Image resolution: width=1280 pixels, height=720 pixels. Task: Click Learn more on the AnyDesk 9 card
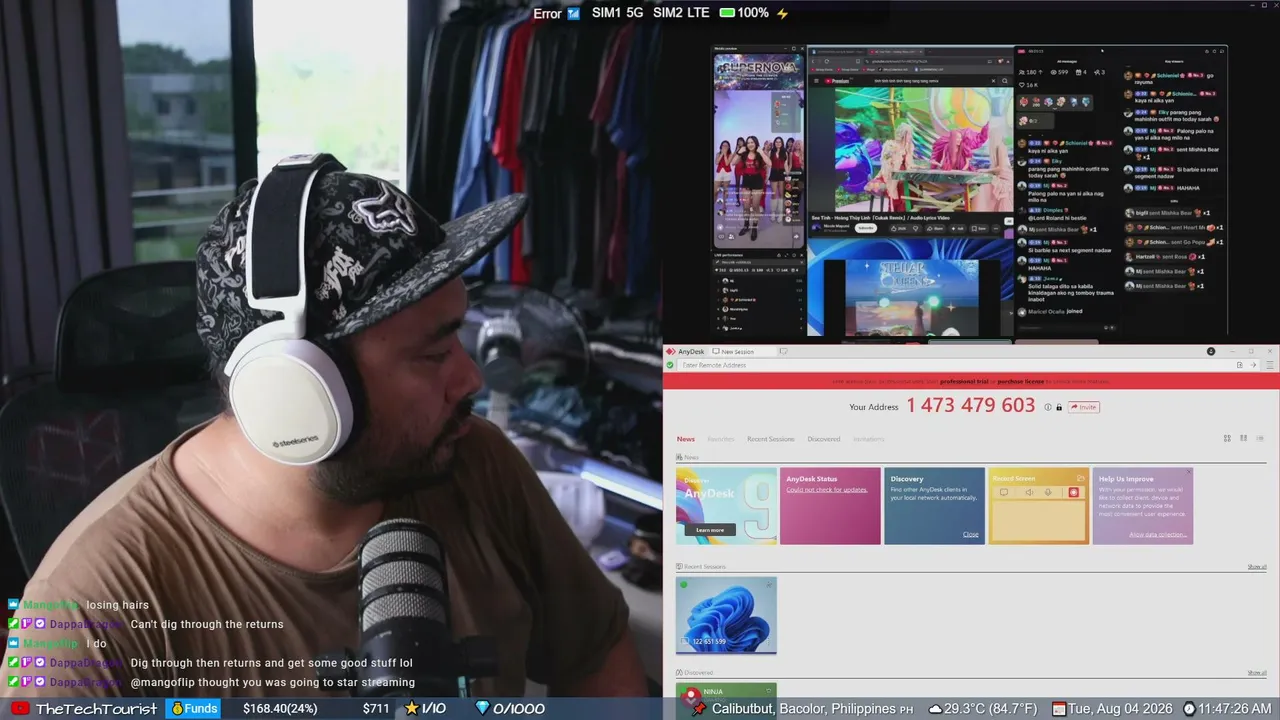click(710, 530)
